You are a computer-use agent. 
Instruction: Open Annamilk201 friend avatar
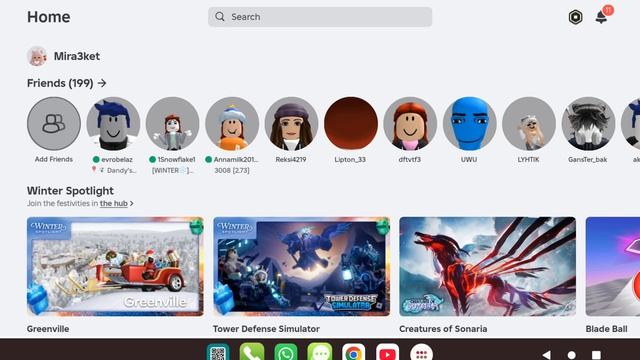[x=232, y=124]
